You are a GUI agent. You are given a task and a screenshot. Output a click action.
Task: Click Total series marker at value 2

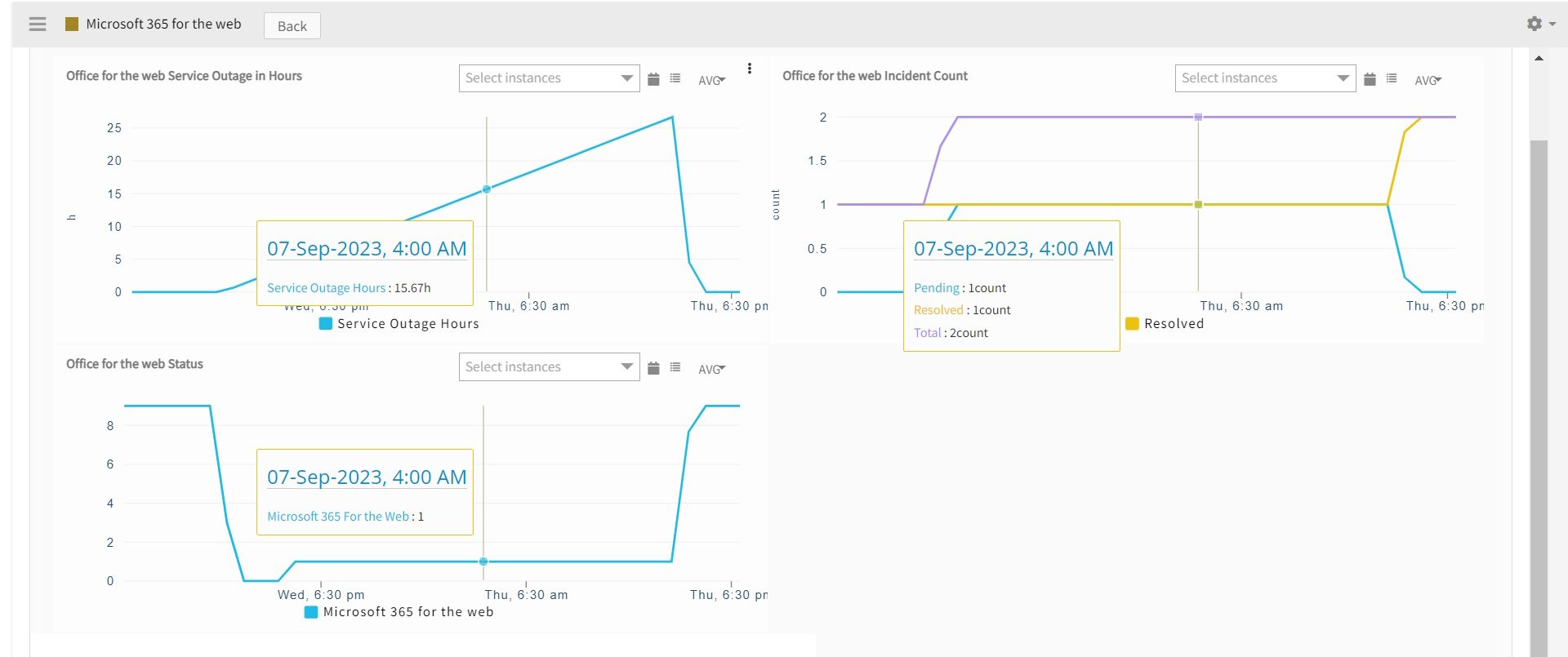[x=1198, y=118]
